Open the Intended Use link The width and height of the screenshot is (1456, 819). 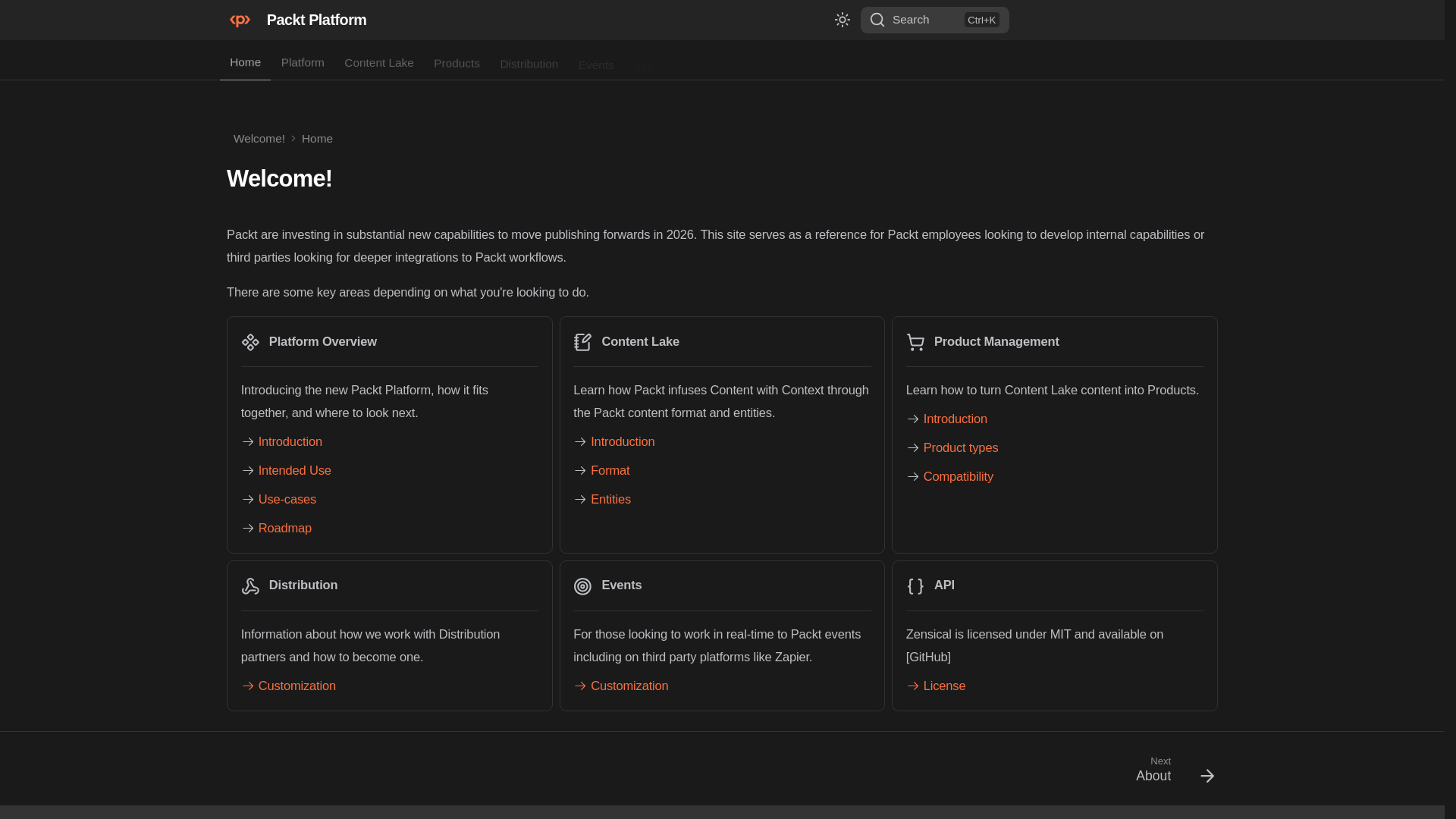(x=295, y=470)
